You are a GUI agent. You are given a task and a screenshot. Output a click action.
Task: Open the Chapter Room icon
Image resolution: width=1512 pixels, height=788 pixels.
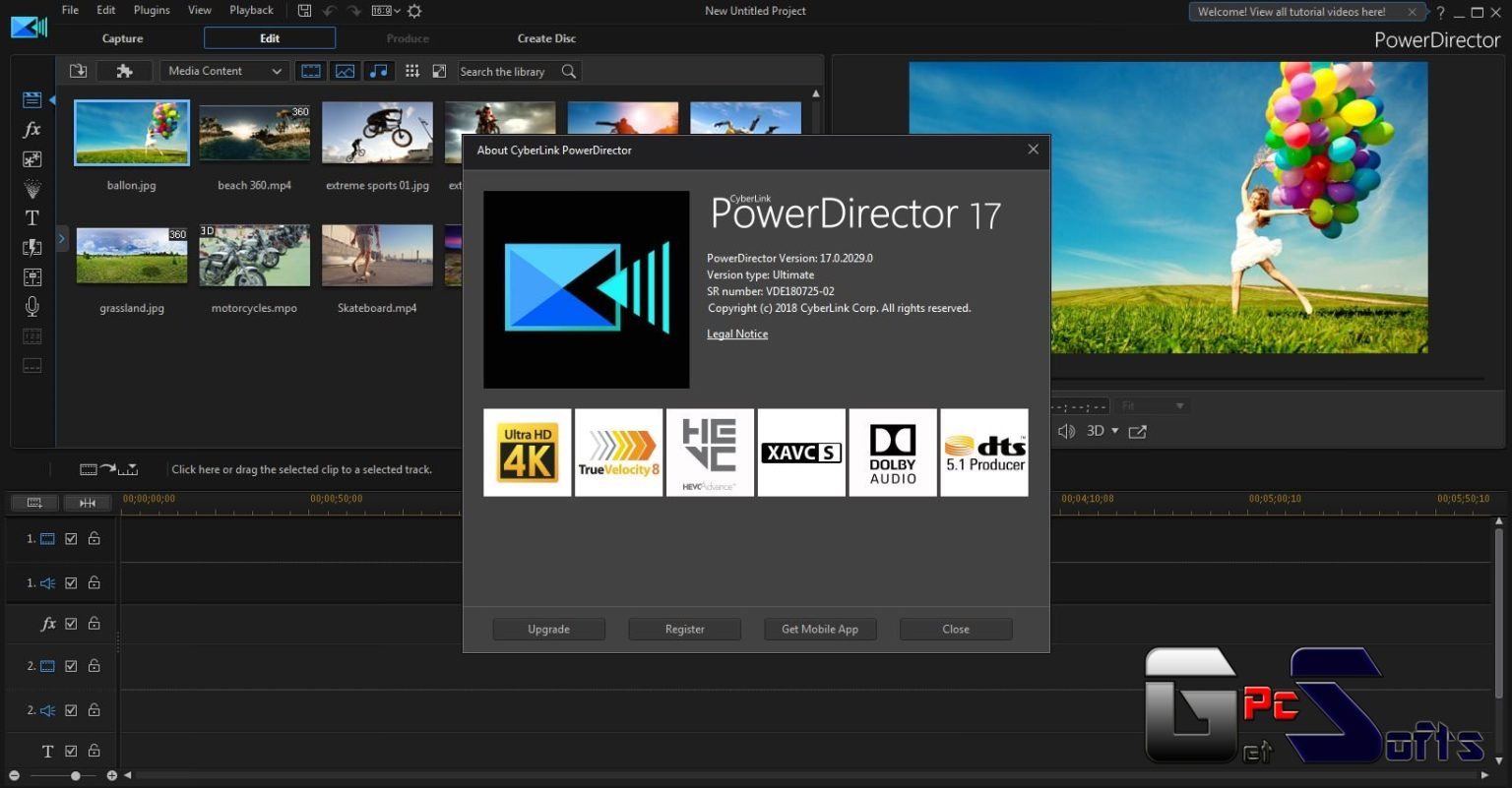(31, 336)
